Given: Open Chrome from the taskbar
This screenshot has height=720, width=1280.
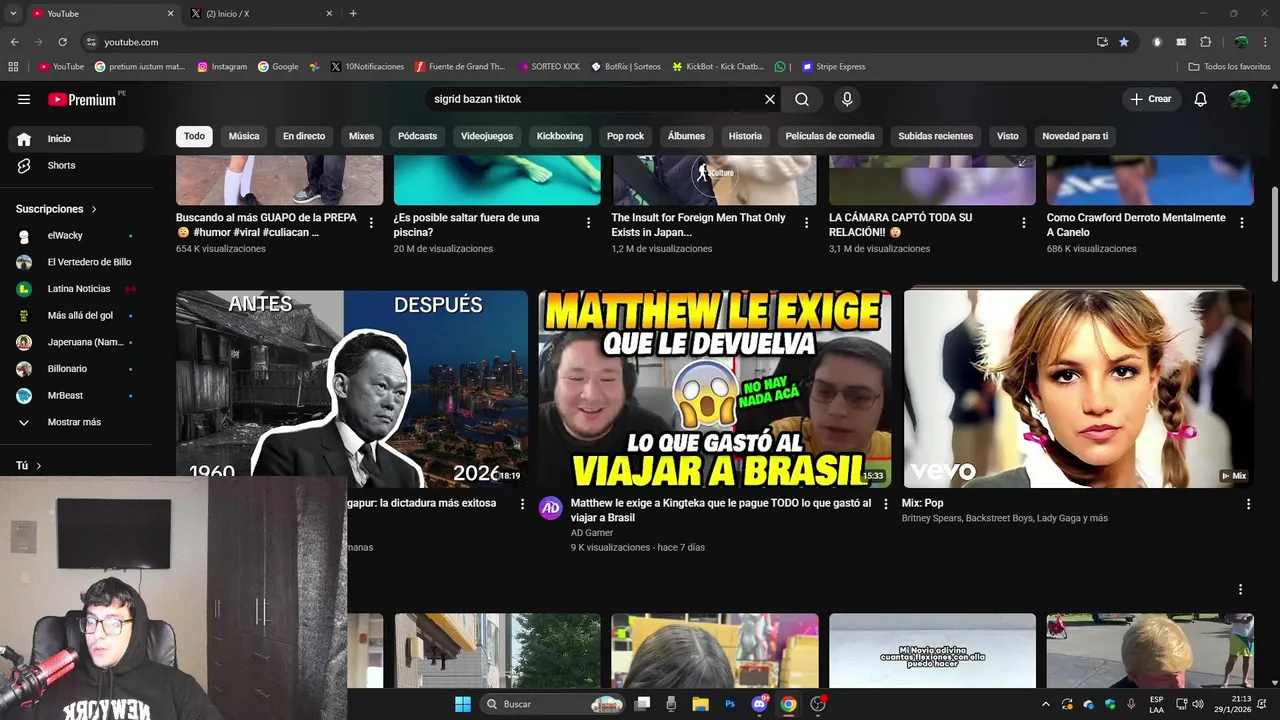Looking at the screenshot, I should 789,704.
